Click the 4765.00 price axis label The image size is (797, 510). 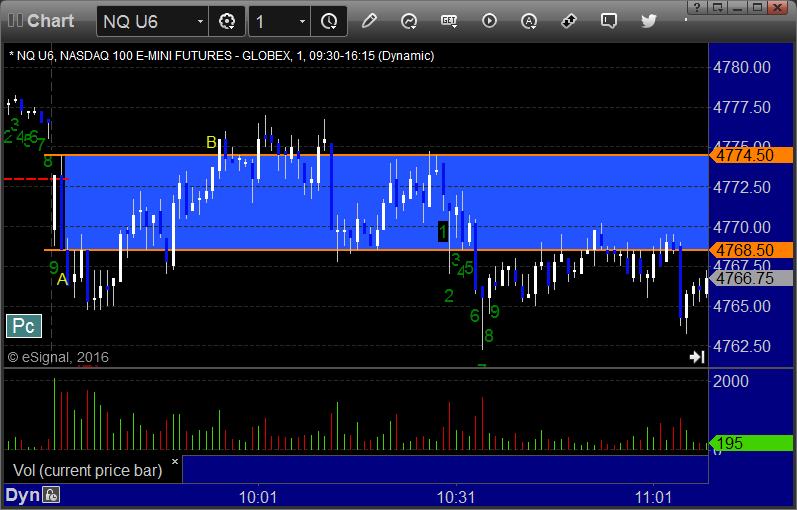tap(742, 307)
